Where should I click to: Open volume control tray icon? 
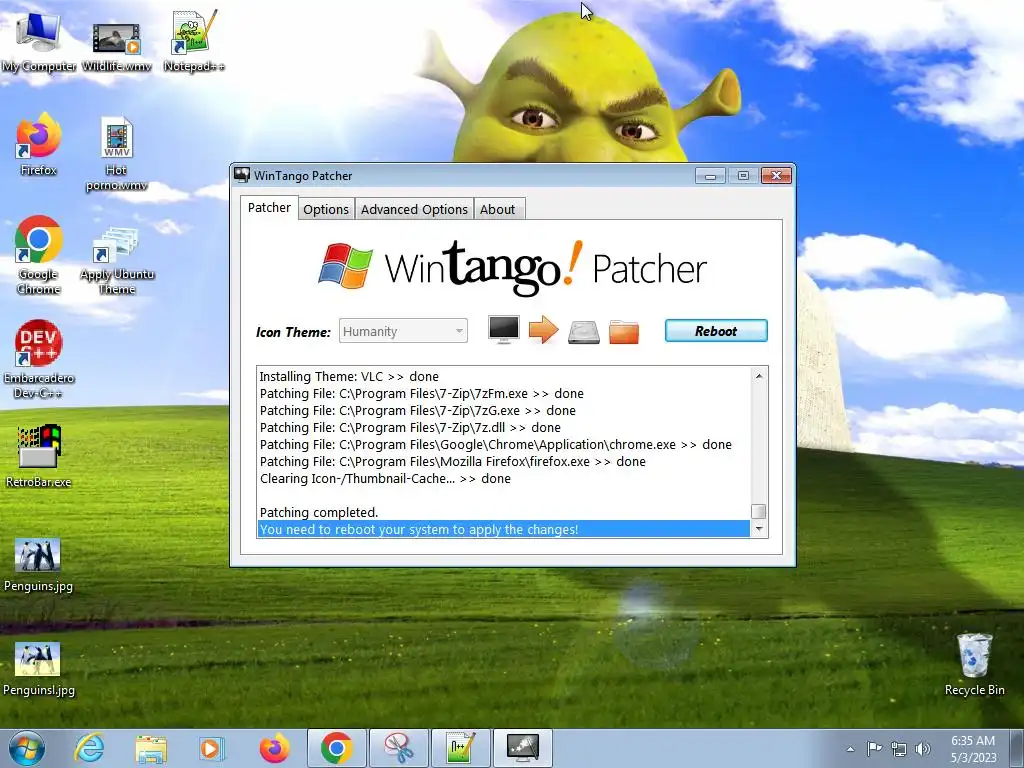coord(923,749)
